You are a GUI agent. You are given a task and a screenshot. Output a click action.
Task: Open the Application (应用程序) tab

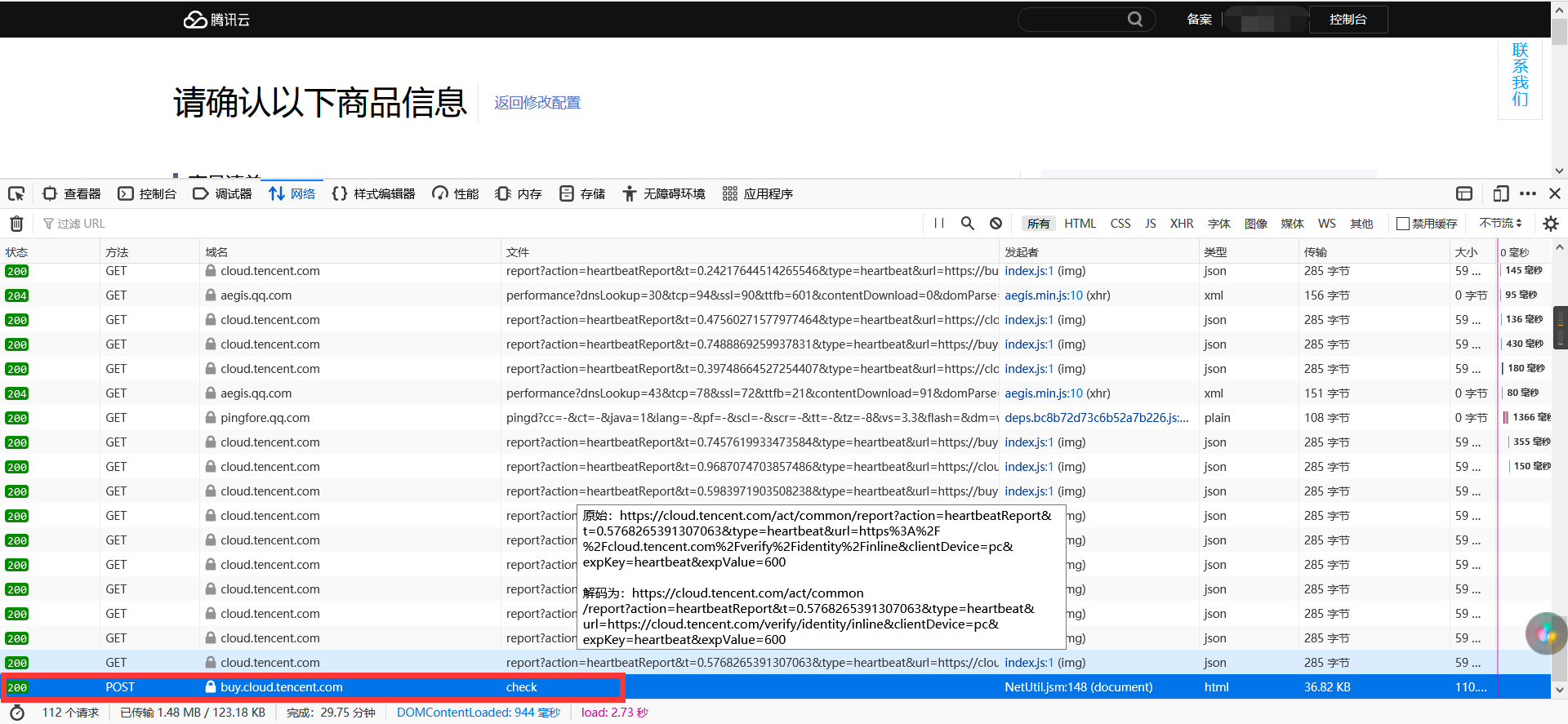[758, 193]
